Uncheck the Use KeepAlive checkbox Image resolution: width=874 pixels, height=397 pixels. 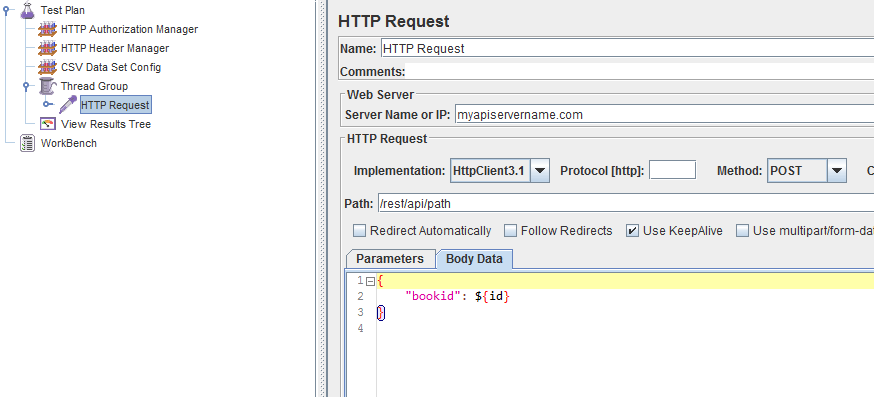pos(632,230)
